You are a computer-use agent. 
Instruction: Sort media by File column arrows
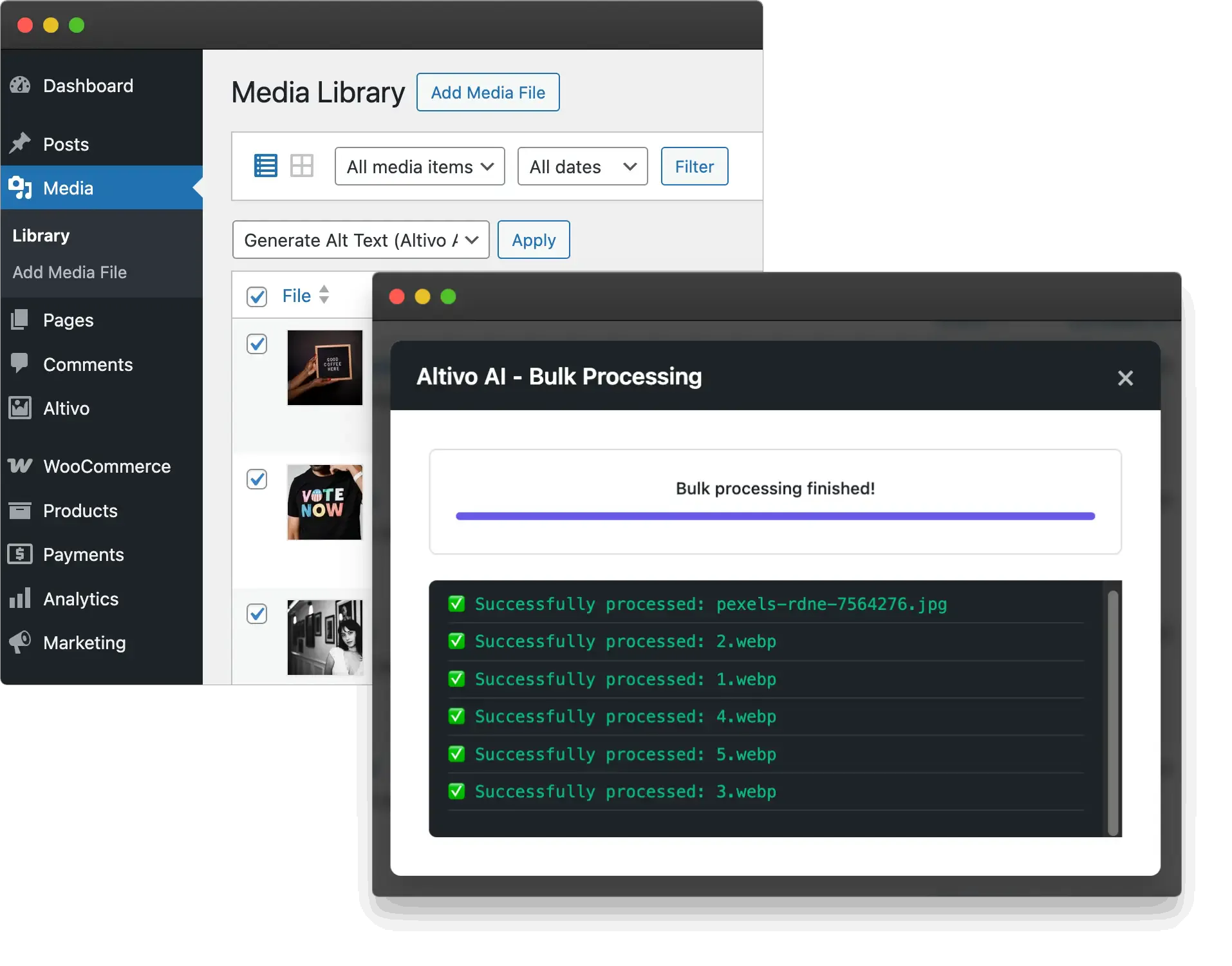(324, 295)
